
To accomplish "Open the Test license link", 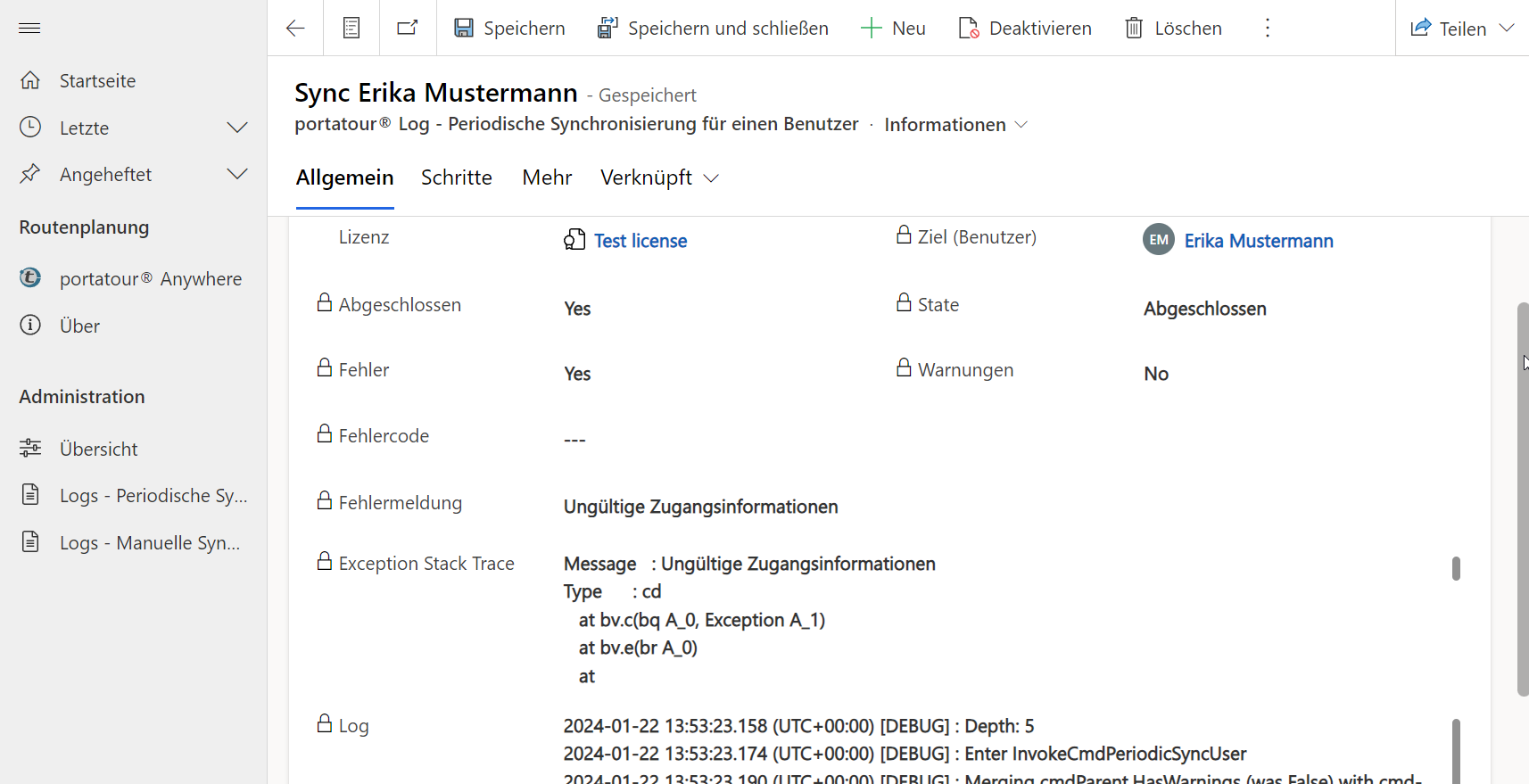I will pyautogui.click(x=641, y=241).
